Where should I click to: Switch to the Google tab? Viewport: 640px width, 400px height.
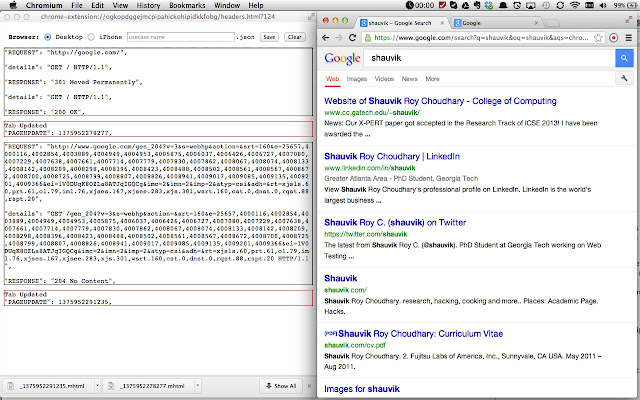tap(494, 23)
